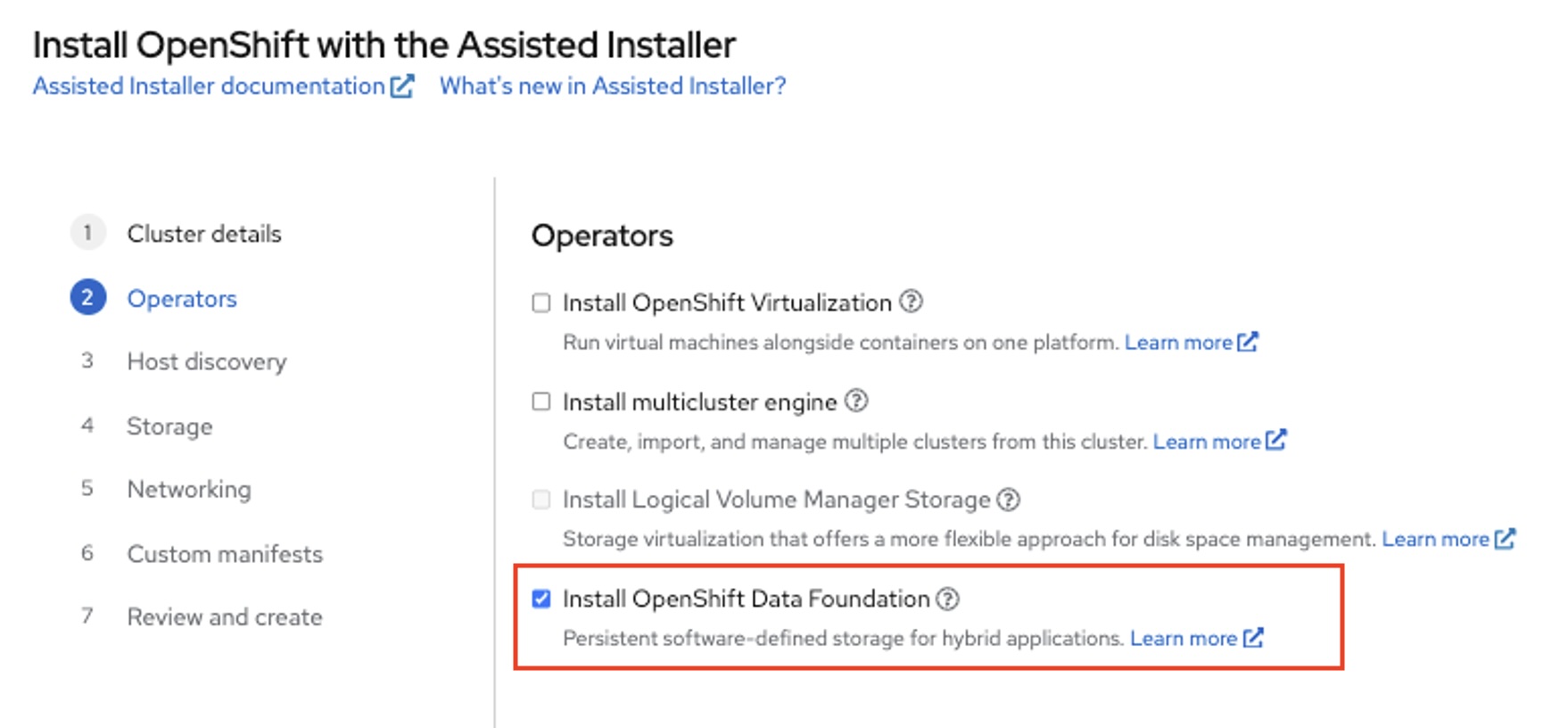Viewport: 1568px width, 728px height.
Task: Tick the Logical Volume Manager Storage checkbox
Action: point(541,500)
